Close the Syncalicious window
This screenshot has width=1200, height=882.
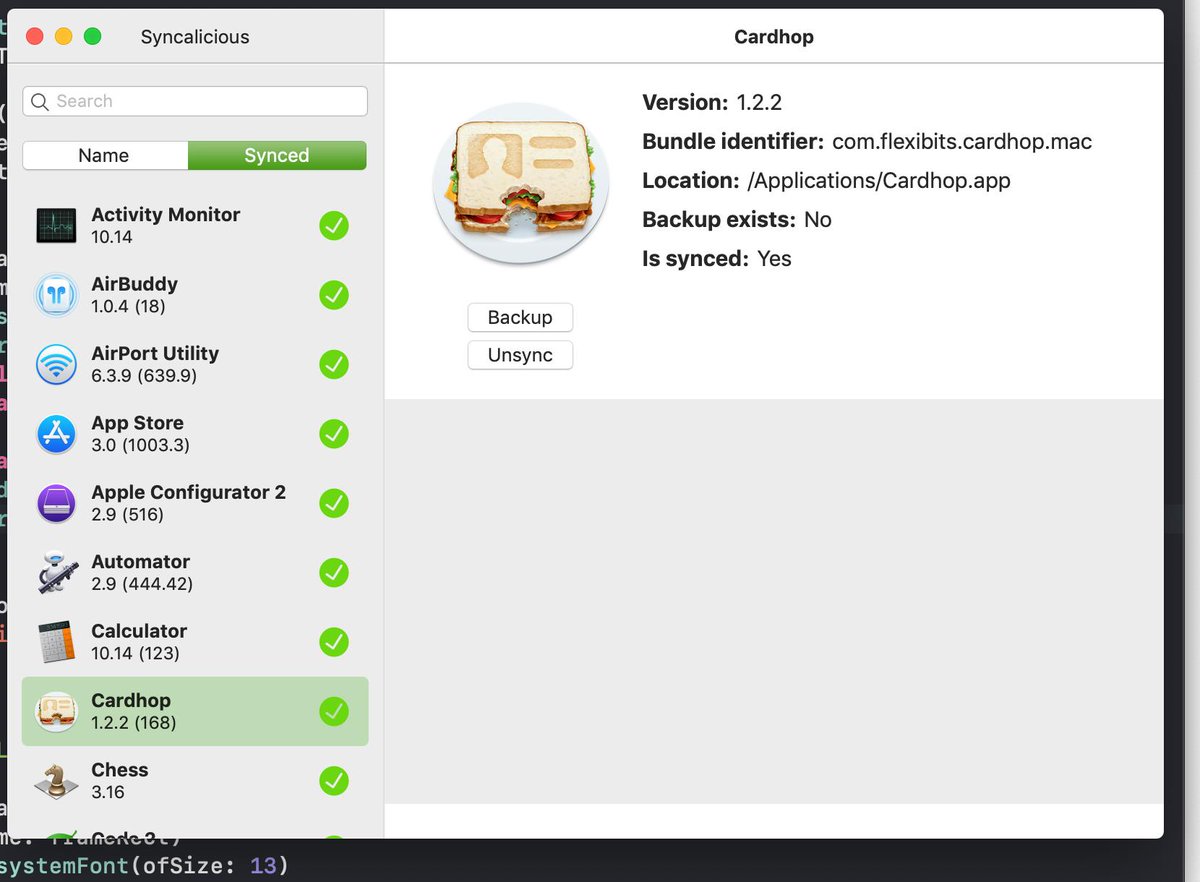click(35, 37)
